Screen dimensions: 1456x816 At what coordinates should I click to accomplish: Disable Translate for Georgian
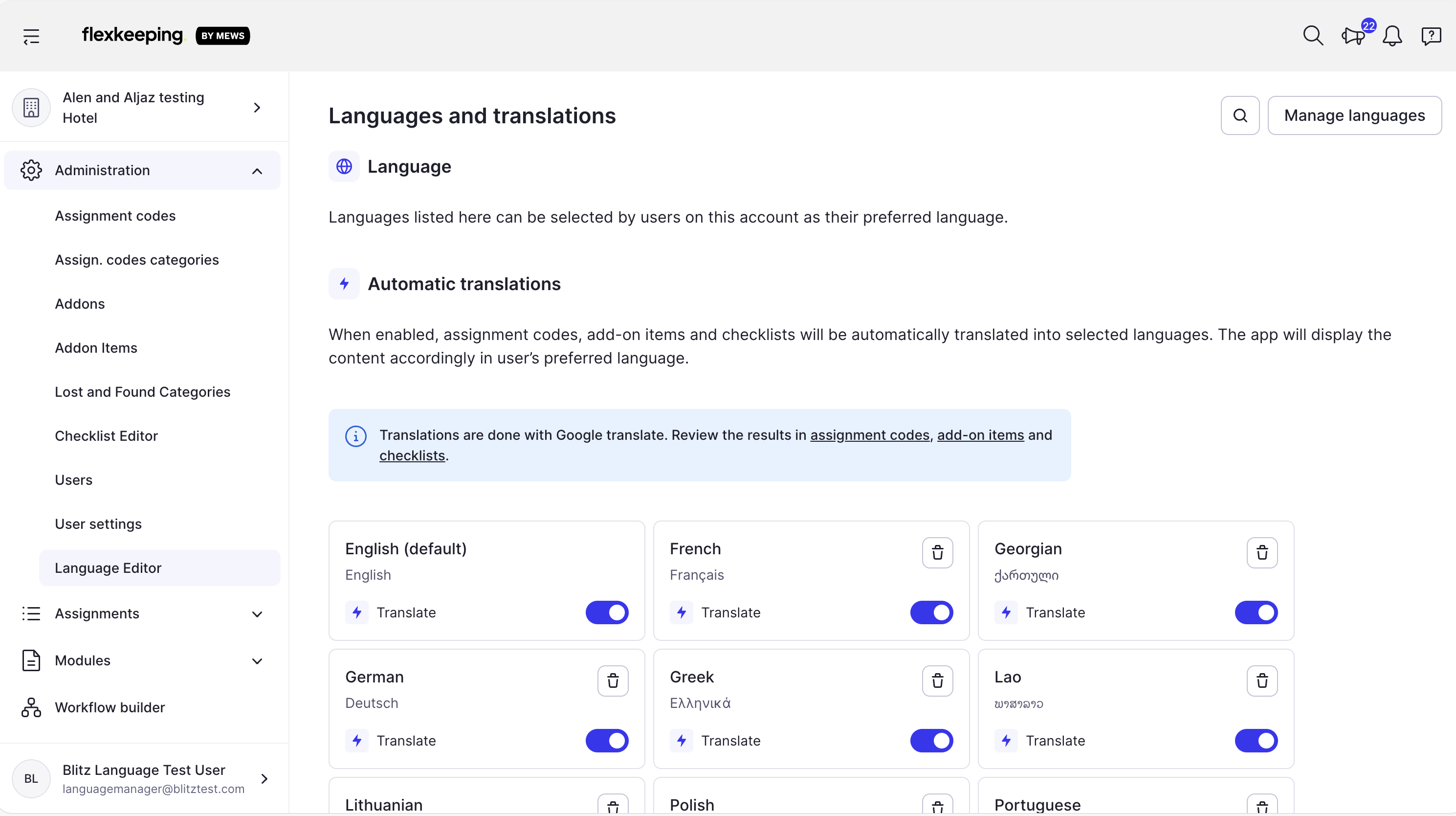[1256, 612]
